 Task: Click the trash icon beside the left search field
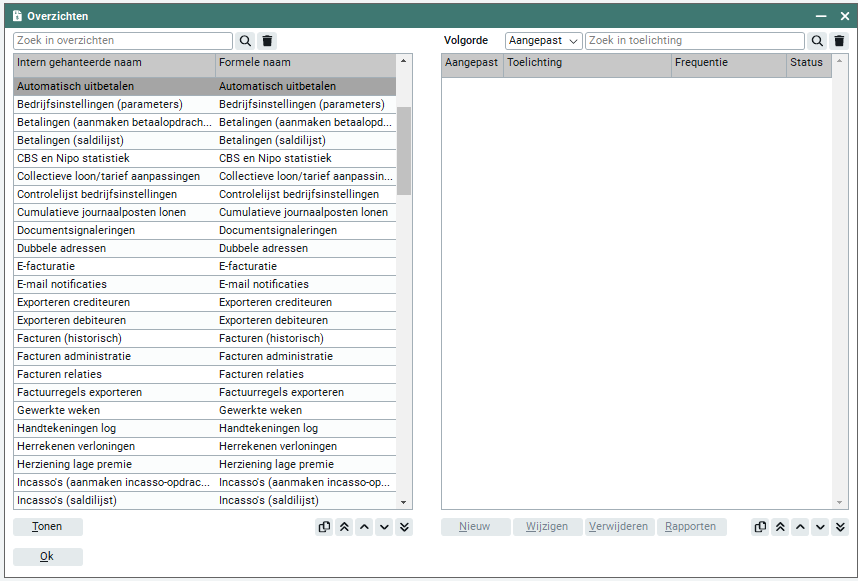(267, 41)
